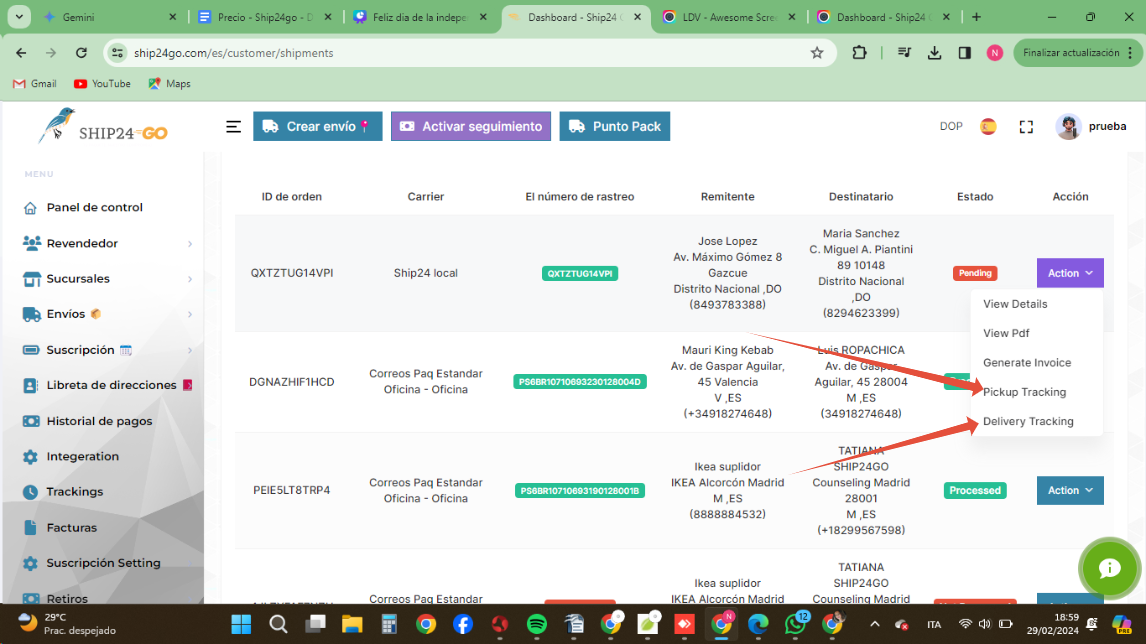Open Libreta de direcciones

click(x=107, y=385)
